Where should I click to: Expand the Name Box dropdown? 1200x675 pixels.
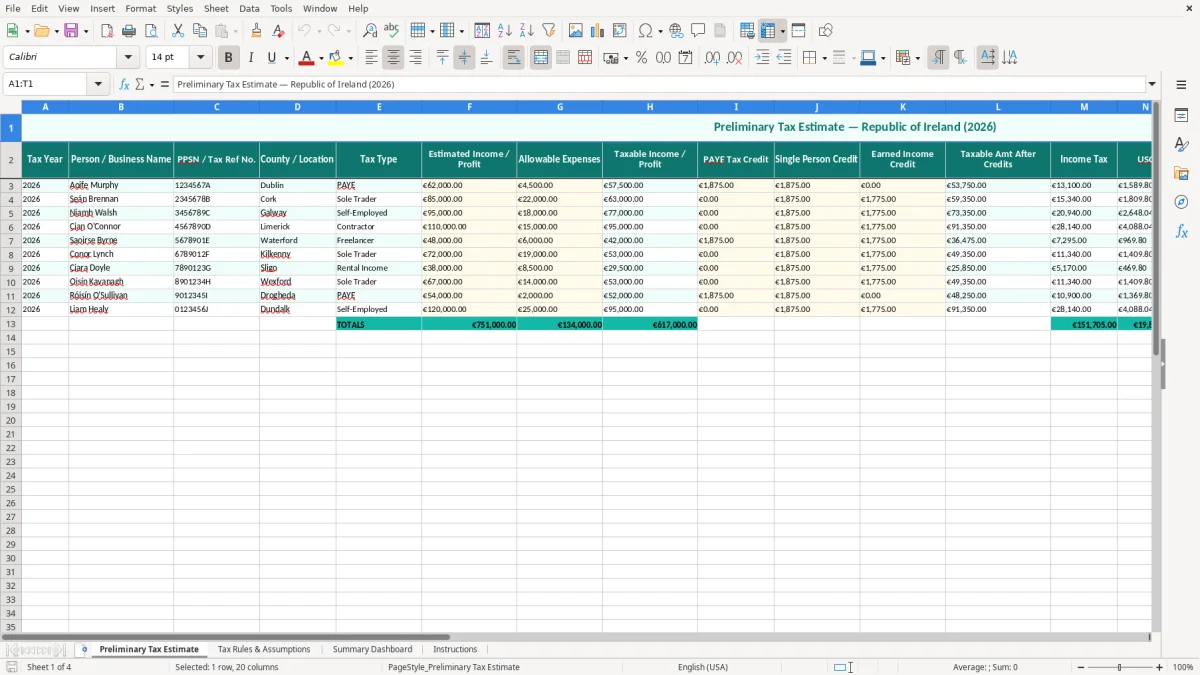click(x=98, y=85)
